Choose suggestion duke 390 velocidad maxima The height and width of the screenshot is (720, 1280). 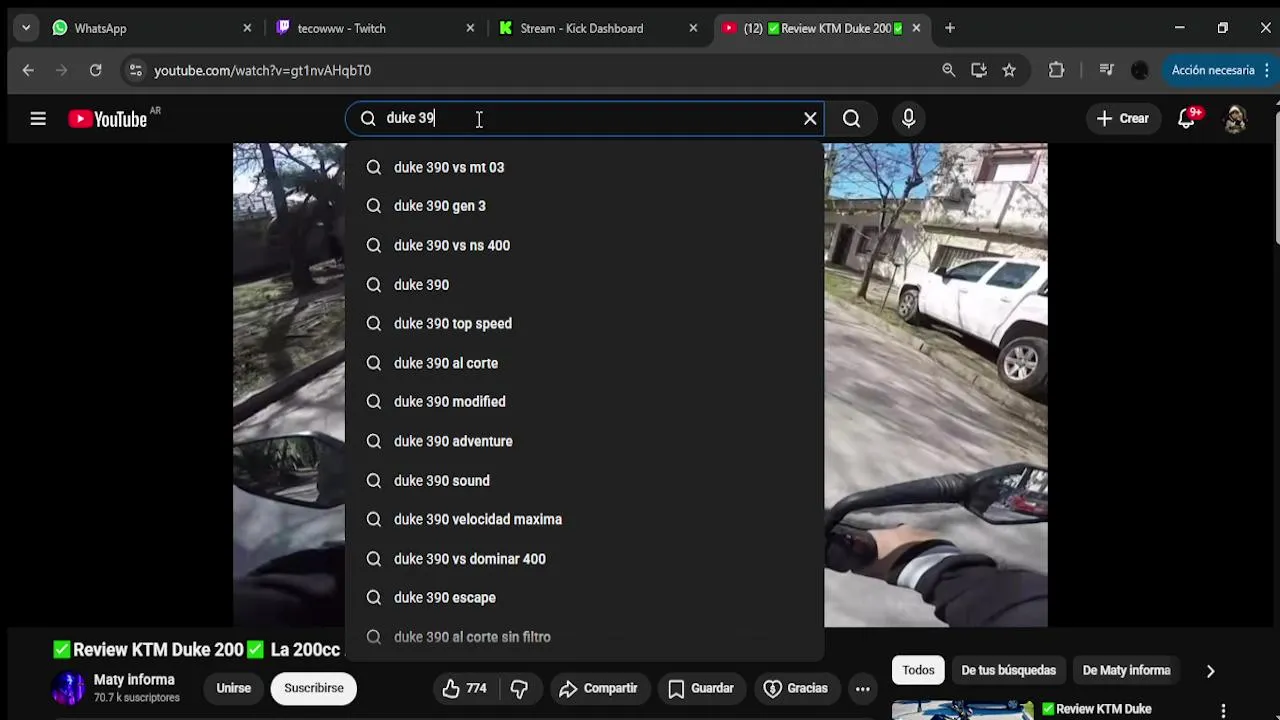584,519
